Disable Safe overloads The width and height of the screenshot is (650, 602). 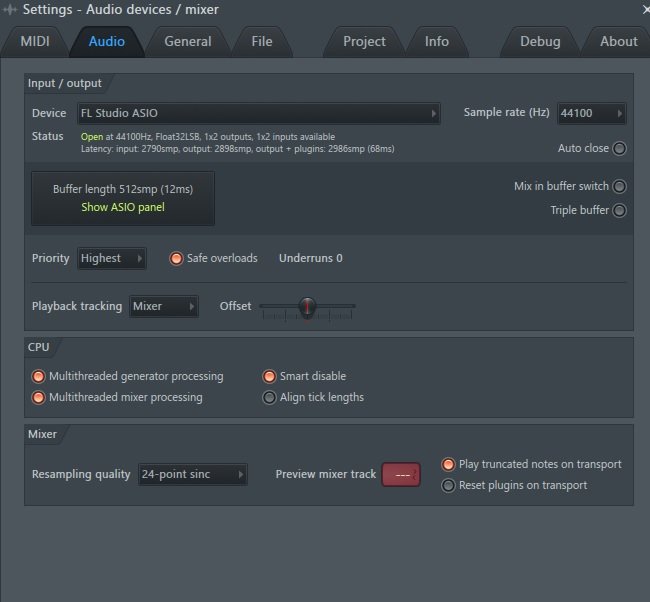coord(176,258)
